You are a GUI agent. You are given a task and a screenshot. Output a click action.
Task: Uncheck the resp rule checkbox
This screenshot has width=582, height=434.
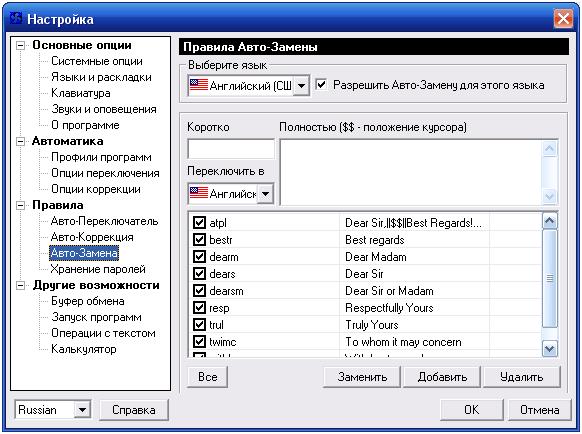click(x=199, y=307)
